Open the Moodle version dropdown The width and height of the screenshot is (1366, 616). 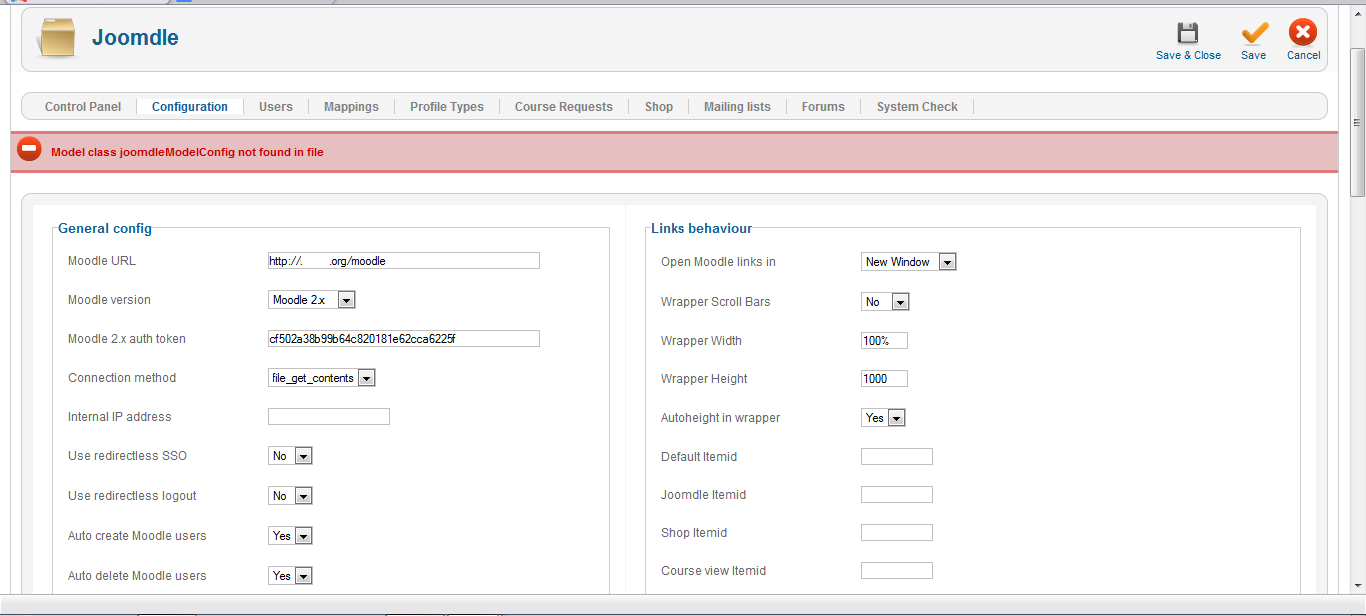coord(311,300)
